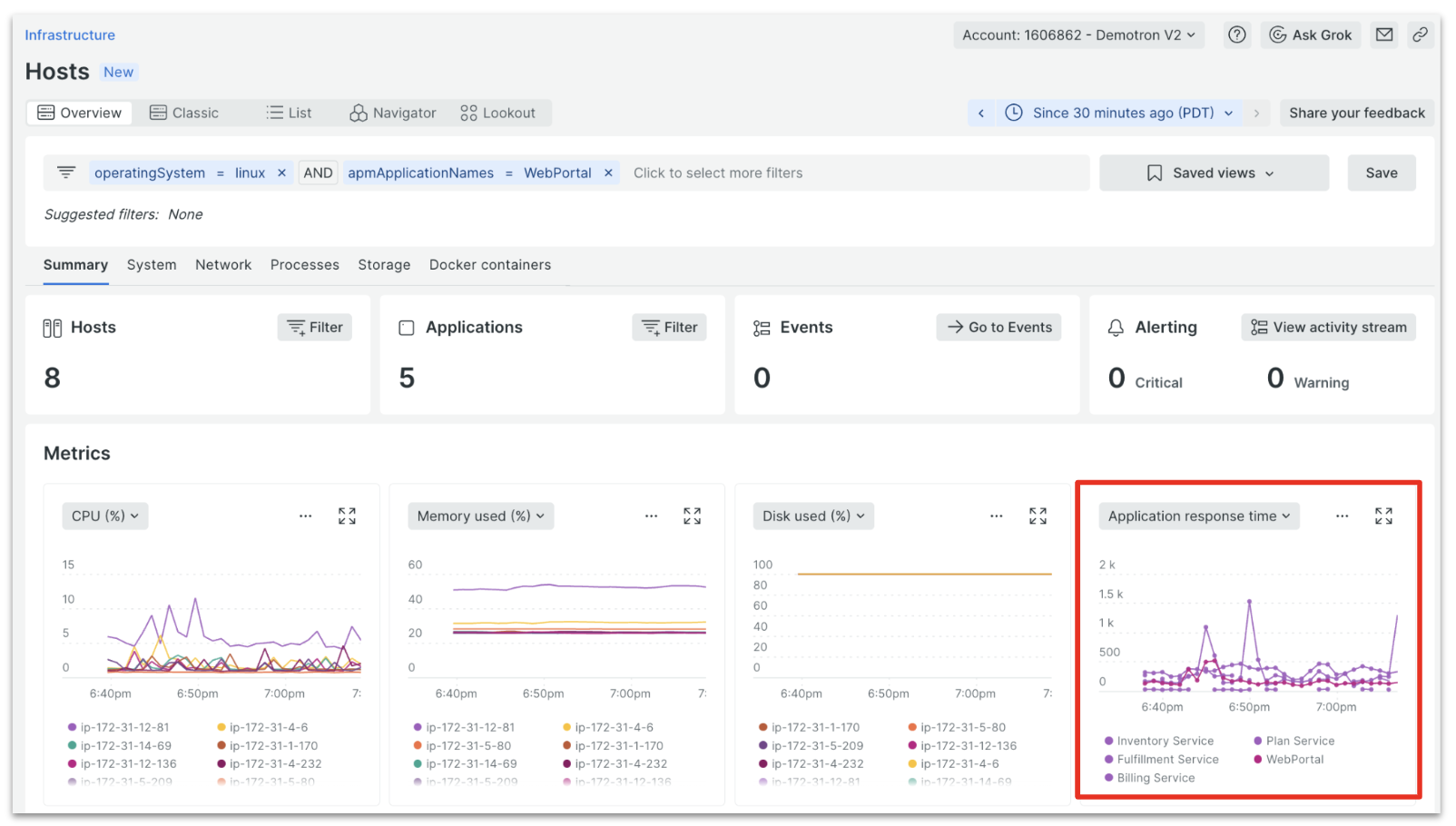Filter the Applications card
1456x826 pixels.
(669, 328)
